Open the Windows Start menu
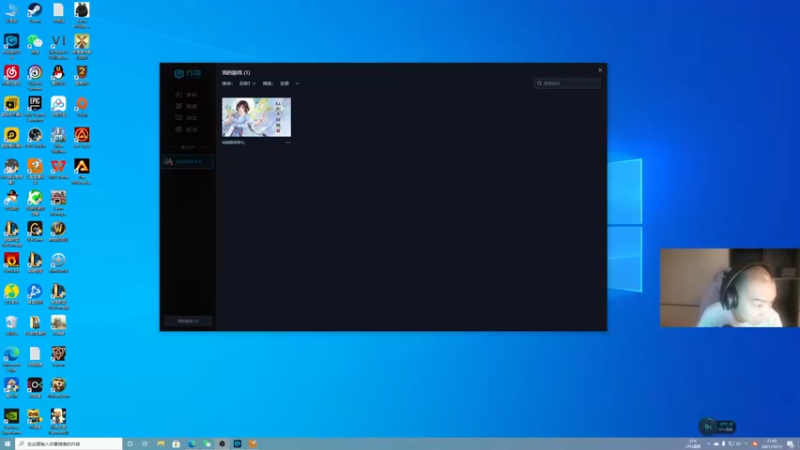The image size is (800, 450). pyautogui.click(x=7, y=444)
